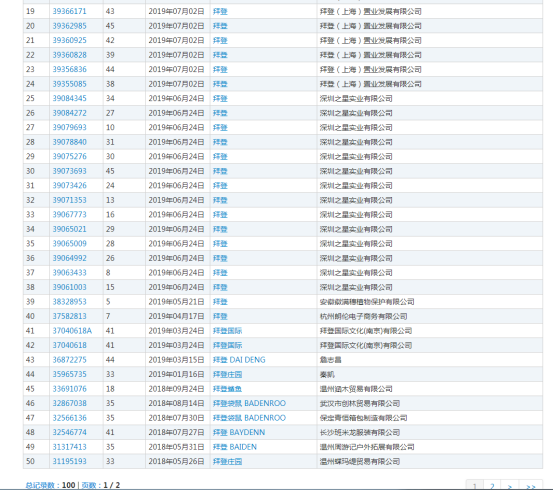Open application number 38328953
Screen dimensions: 553x491
click(x=69, y=302)
